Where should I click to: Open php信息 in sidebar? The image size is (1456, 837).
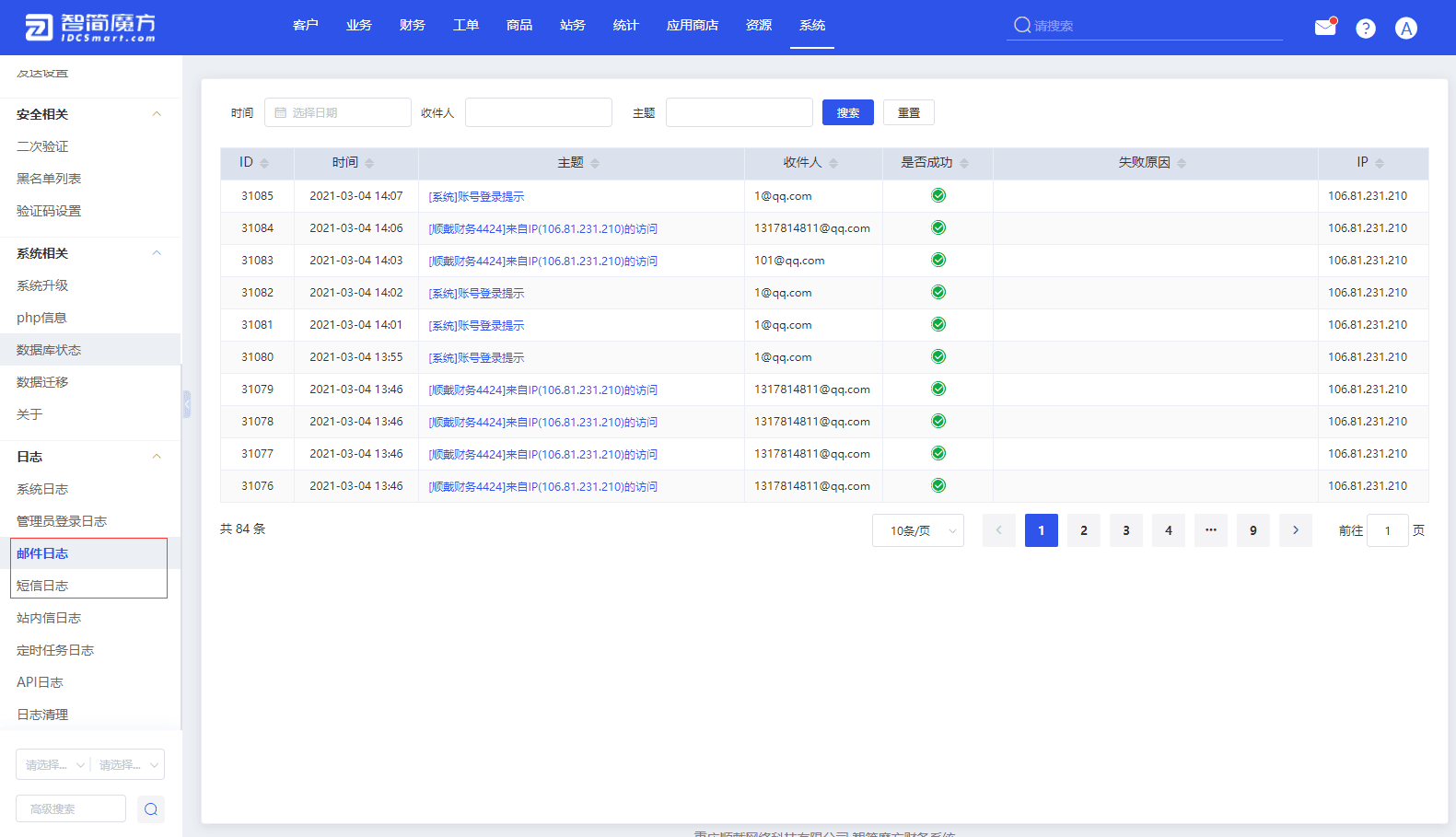pyautogui.click(x=41, y=318)
